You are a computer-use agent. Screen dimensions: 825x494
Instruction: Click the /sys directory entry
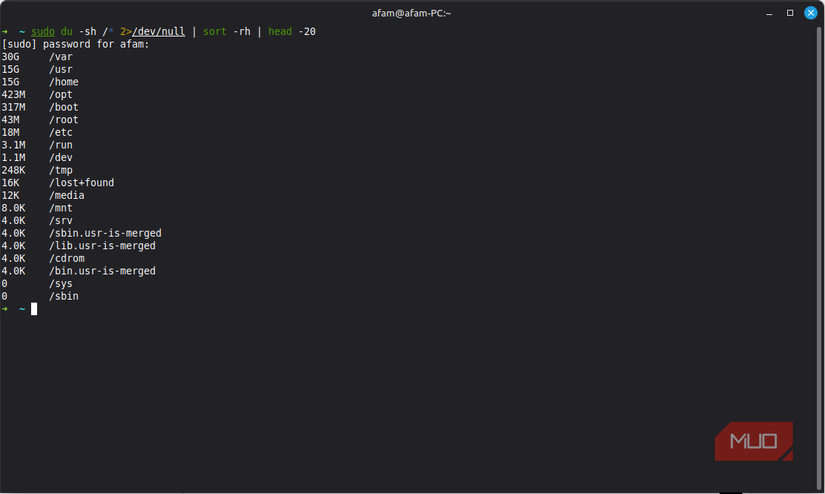(x=61, y=284)
